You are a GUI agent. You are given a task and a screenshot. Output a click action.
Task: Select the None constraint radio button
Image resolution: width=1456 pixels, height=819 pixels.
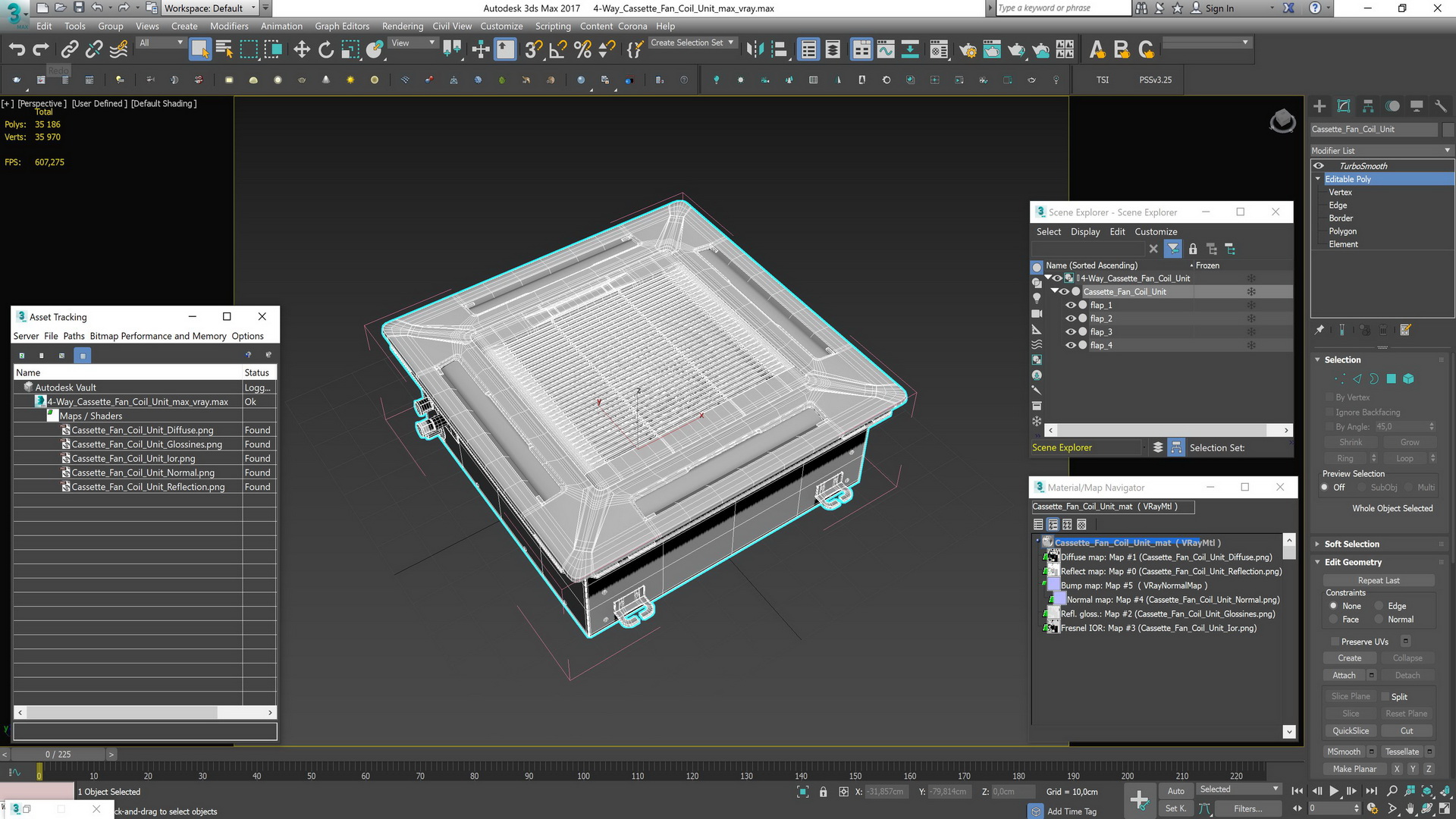(x=1333, y=606)
